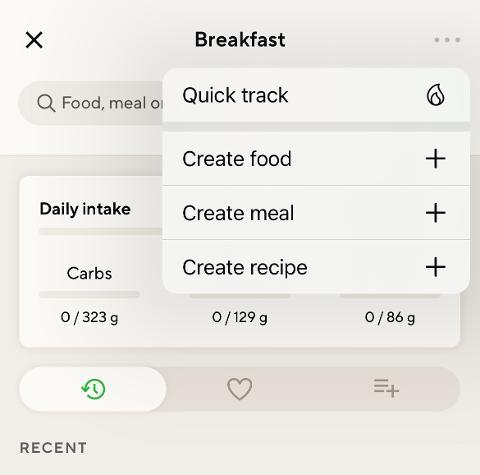The width and height of the screenshot is (480, 475).
Task: Close the Breakfast screen with X icon
Action: tap(34, 40)
